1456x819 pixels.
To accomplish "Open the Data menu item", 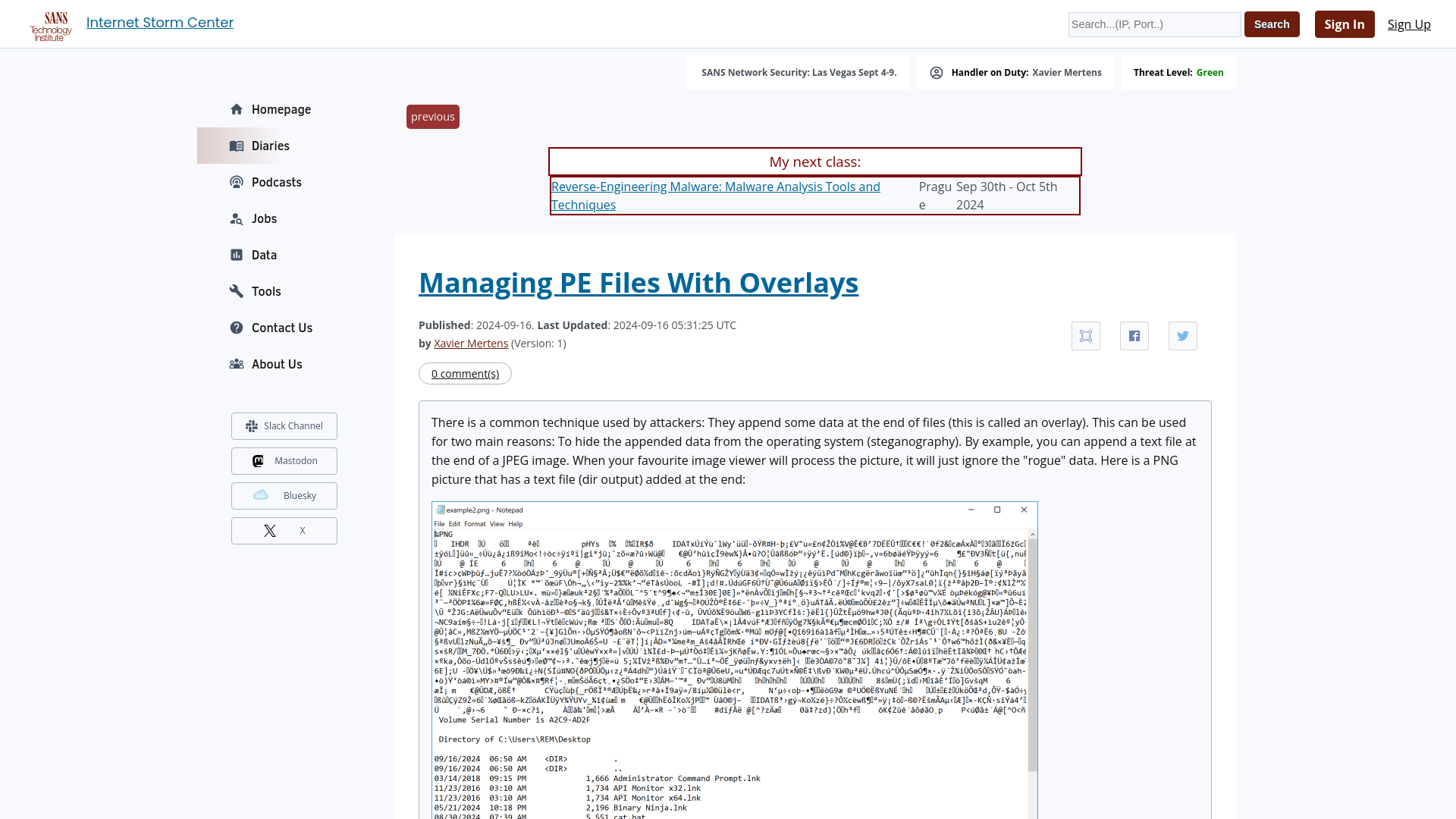I will pyautogui.click(x=264, y=255).
